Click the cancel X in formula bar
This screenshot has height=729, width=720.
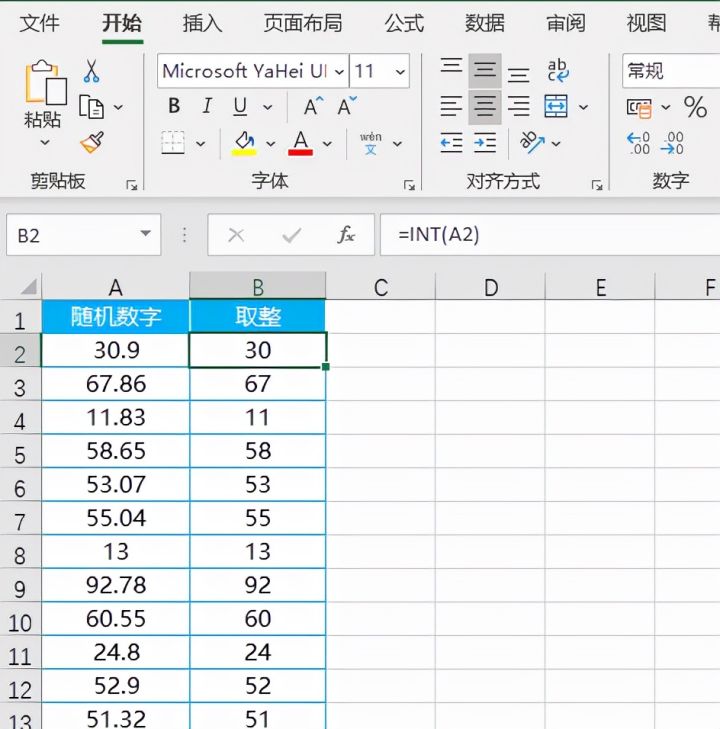[x=236, y=235]
